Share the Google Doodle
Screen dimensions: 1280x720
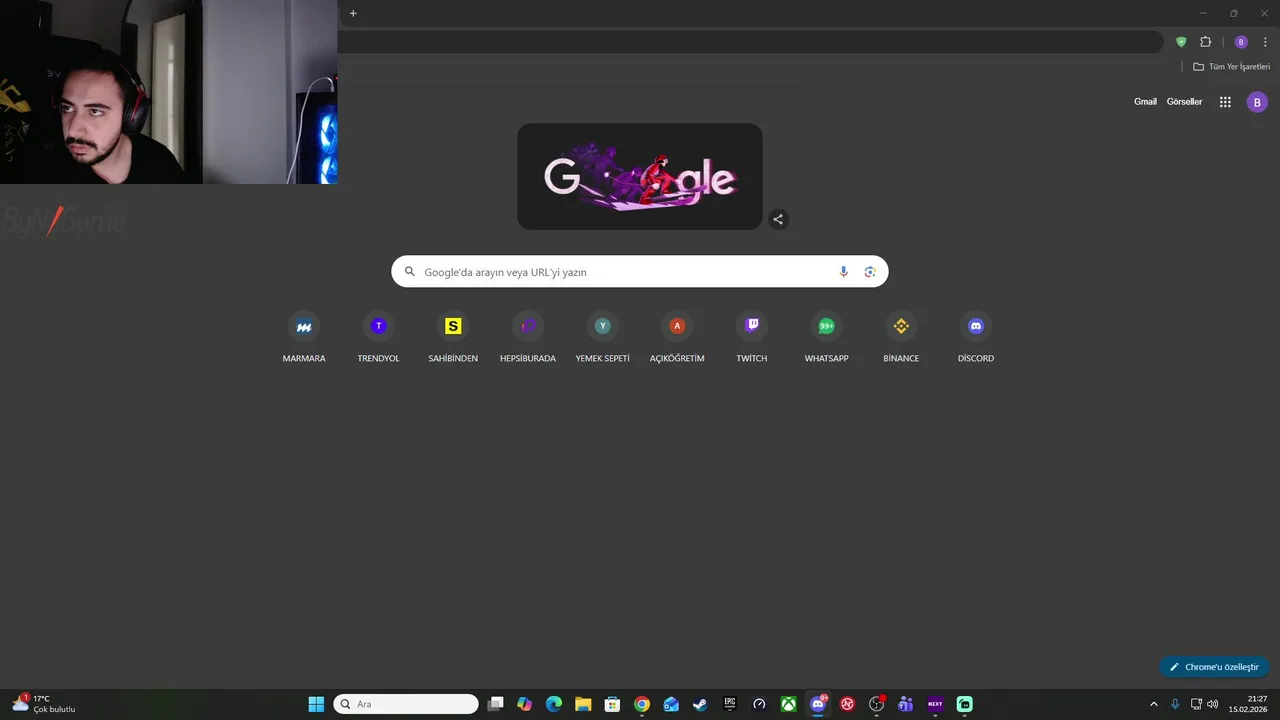click(x=778, y=219)
